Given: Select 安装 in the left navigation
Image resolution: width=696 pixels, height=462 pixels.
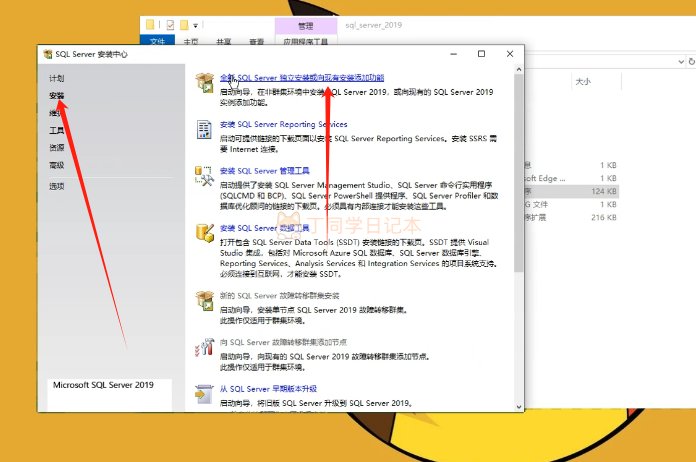Looking at the screenshot, I should [x=57, y=96].
